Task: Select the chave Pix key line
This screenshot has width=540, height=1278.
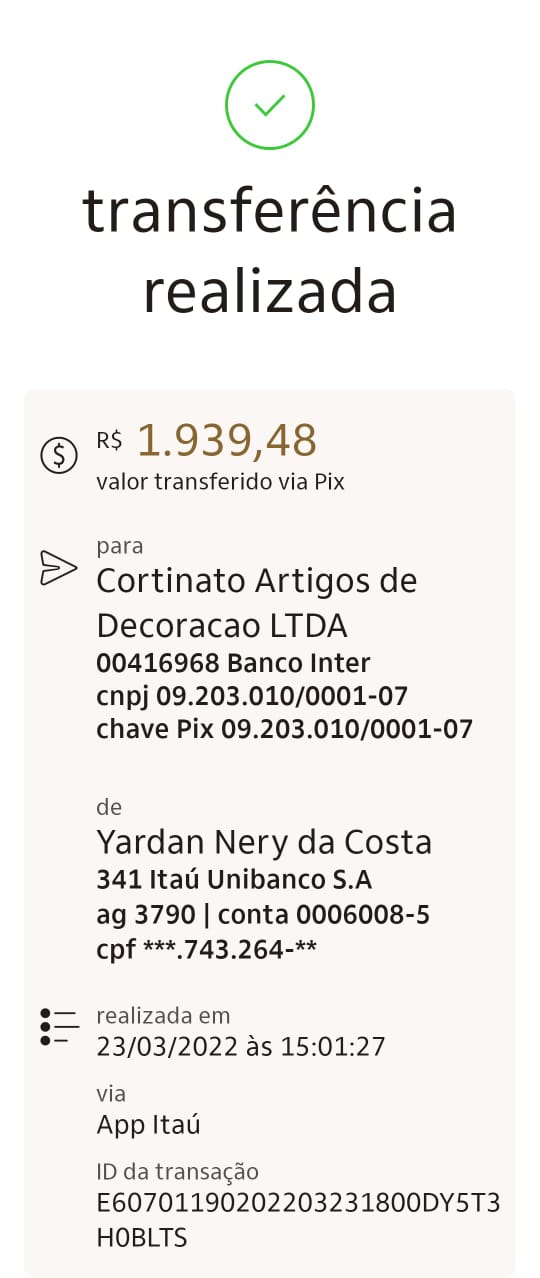Action: click(x=285, y=728)
